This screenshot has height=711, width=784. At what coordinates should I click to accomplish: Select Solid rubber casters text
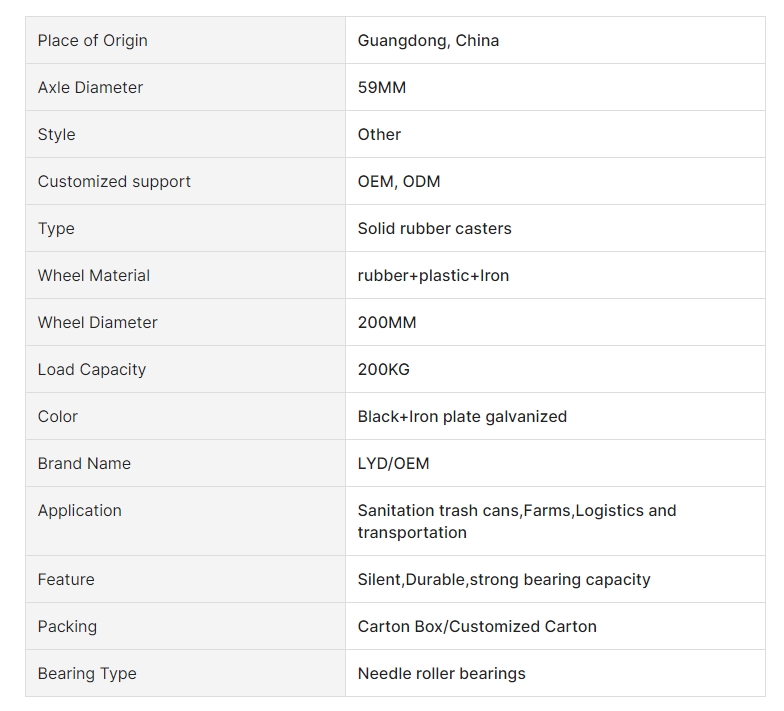click(434, 228)
